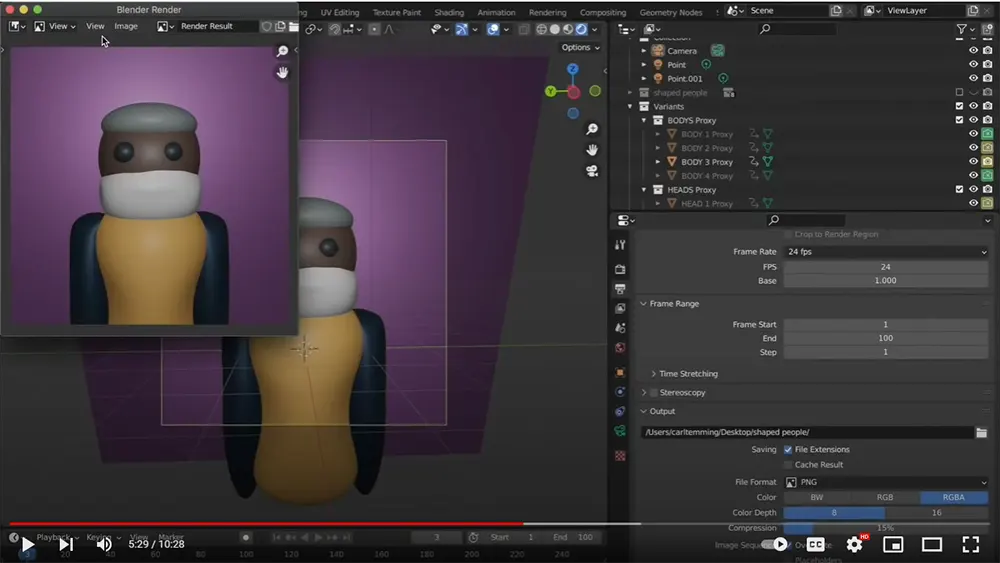Click the open image folder icon in render header
1000x563 pixels.
coord(293,27)
